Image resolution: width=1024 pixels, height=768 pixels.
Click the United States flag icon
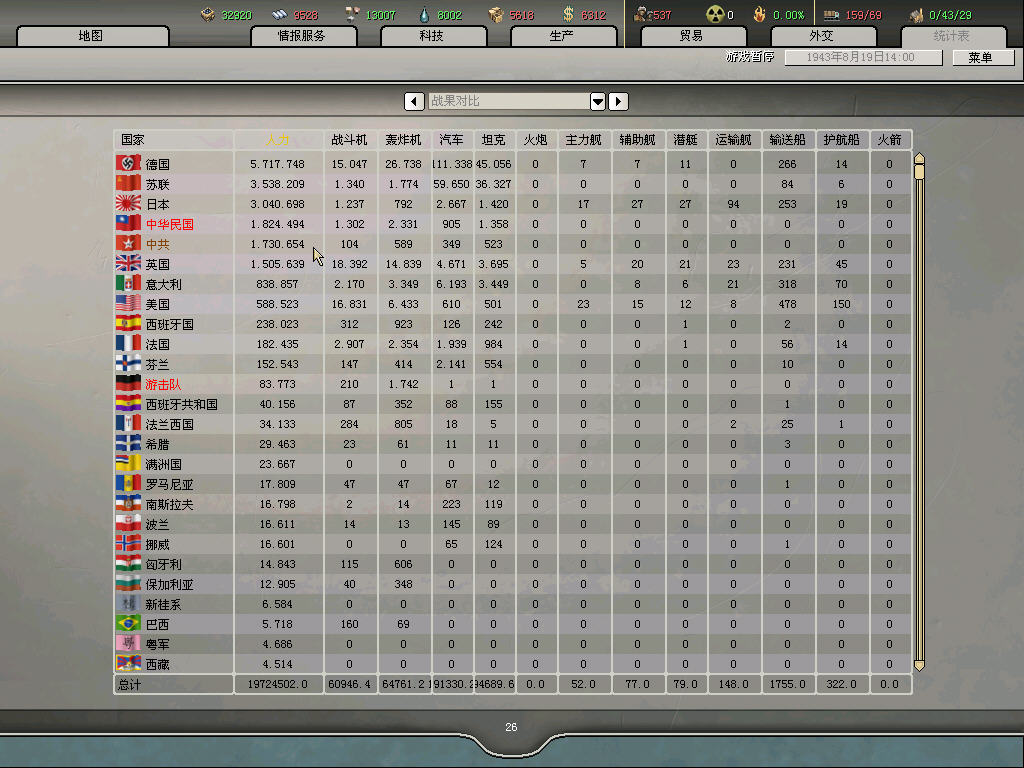pyautogui.click(x=128, y=304)
